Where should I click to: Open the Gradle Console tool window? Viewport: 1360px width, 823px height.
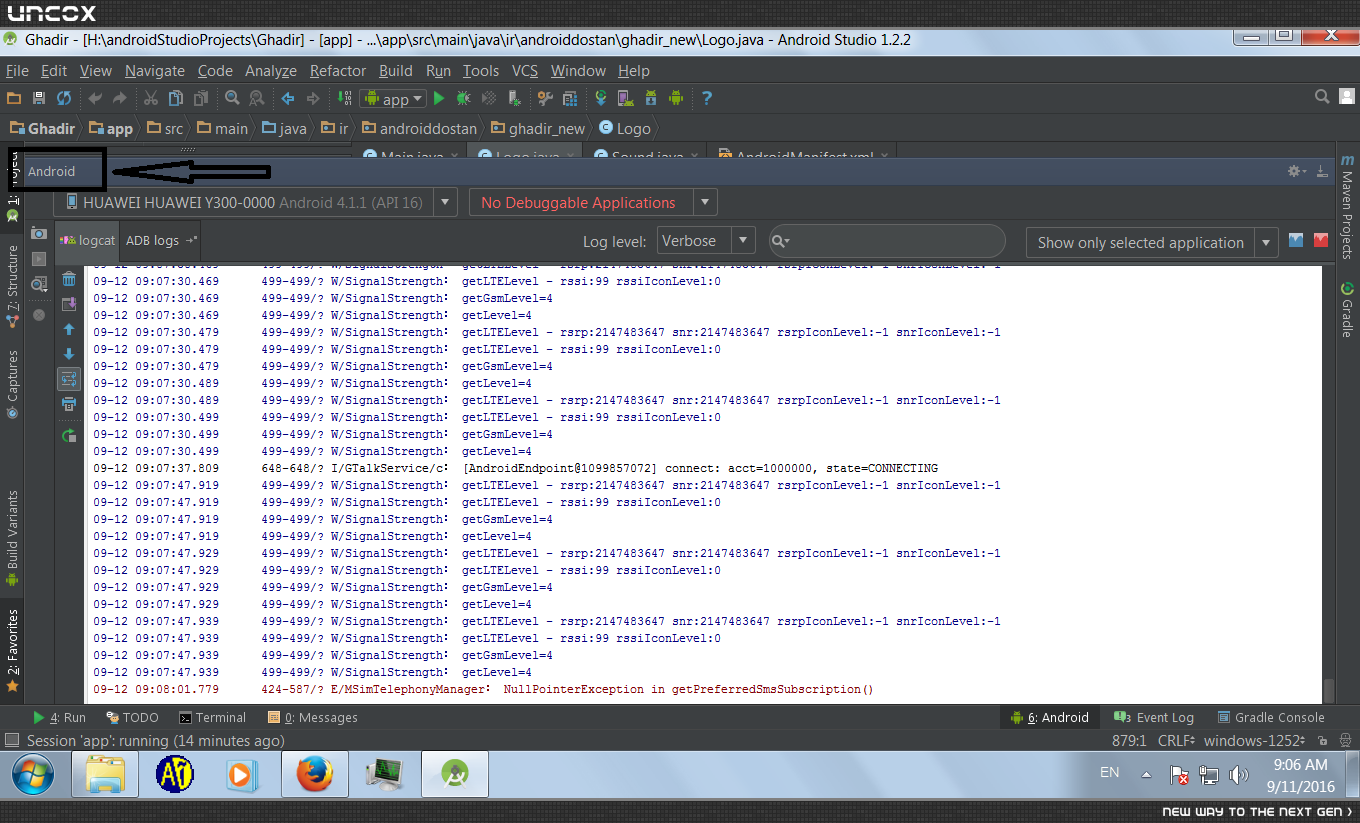pyautogui.click(x=1271, y=717)
